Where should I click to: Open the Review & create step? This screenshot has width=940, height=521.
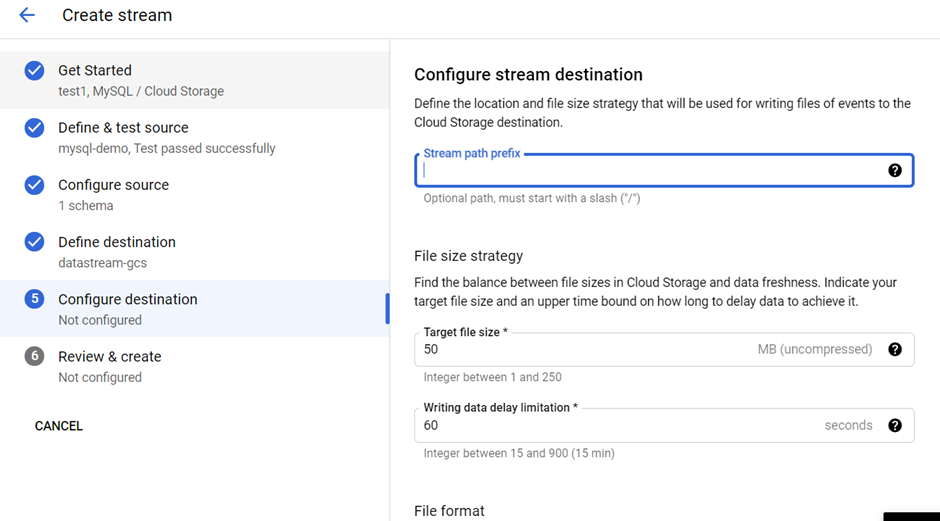pyautogui.click(x=110, y=356)
